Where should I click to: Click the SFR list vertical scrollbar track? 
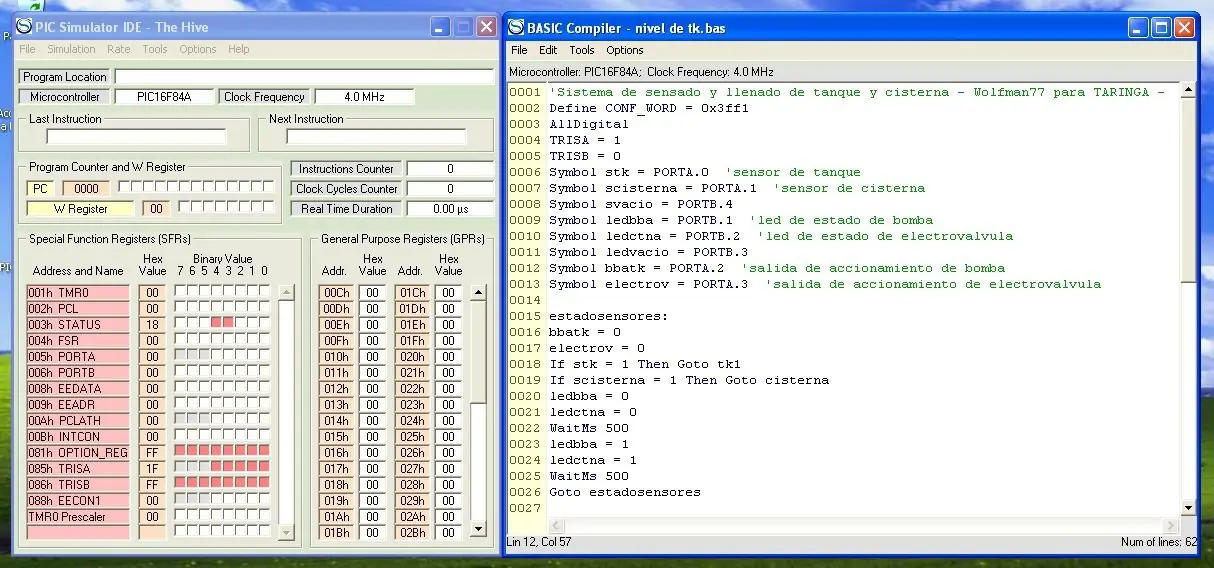click(x=286, y=411)
